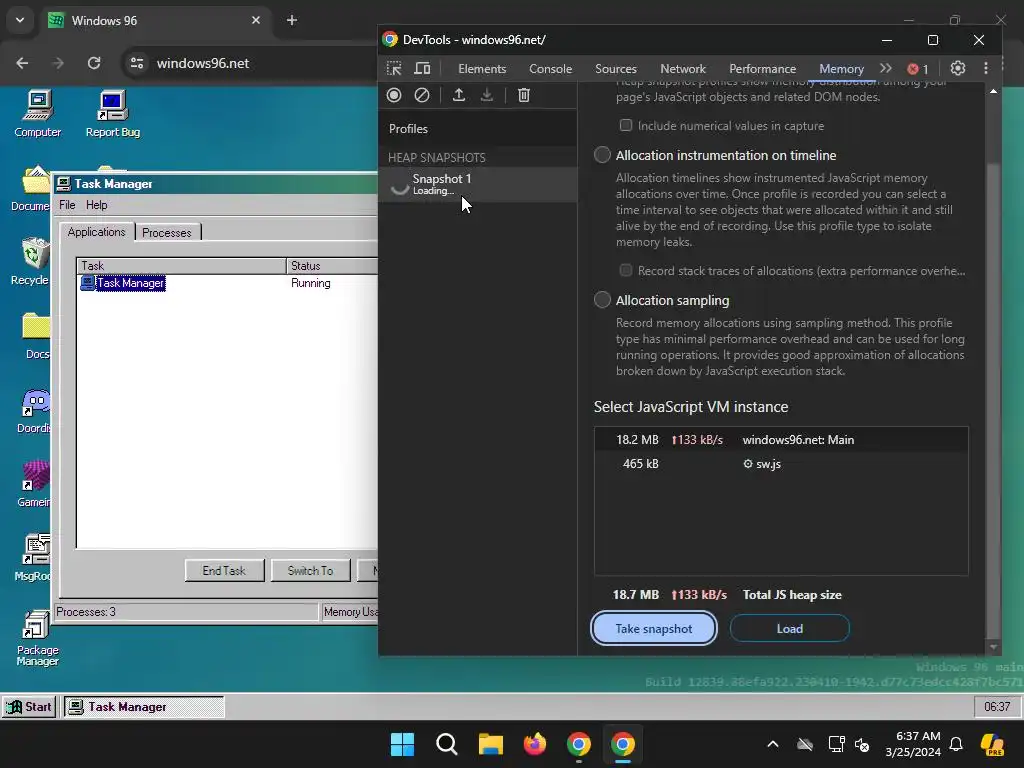1024x768 pixels.
Task: Open notification bell in system tray
Action: (x=956, y=744)
